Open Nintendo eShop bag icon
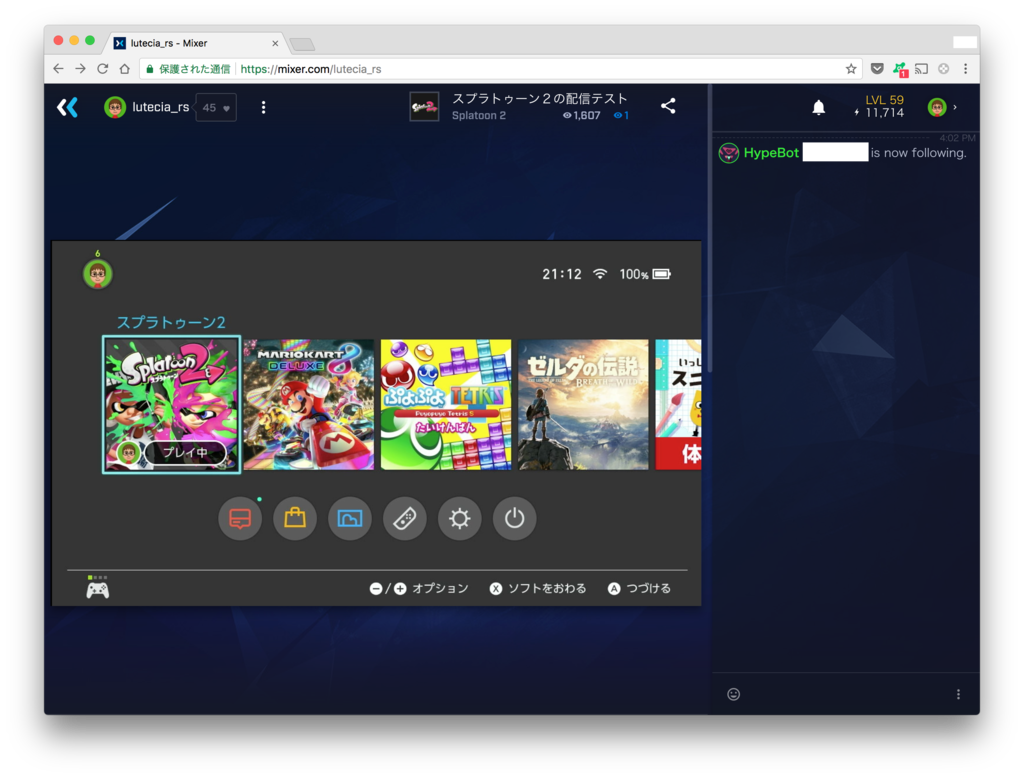 [x=295, y=518]
